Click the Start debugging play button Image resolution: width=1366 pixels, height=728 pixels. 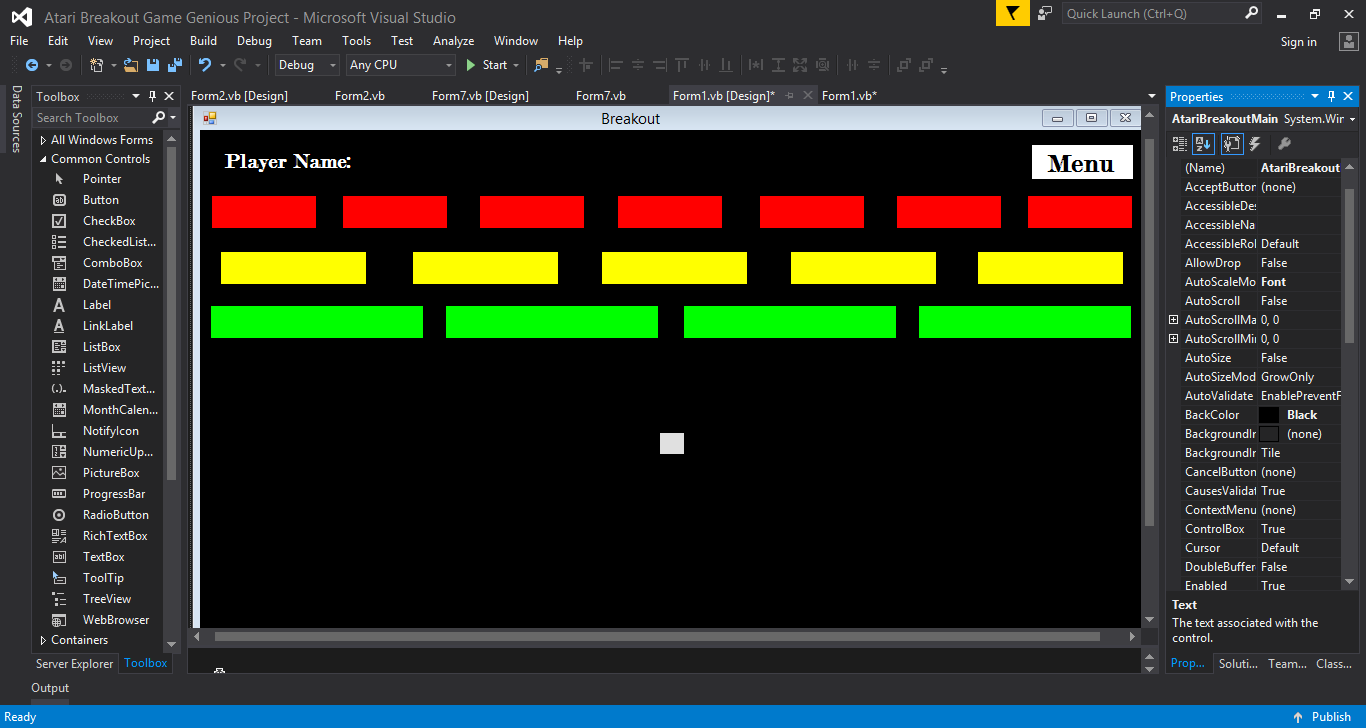[471, 65]
